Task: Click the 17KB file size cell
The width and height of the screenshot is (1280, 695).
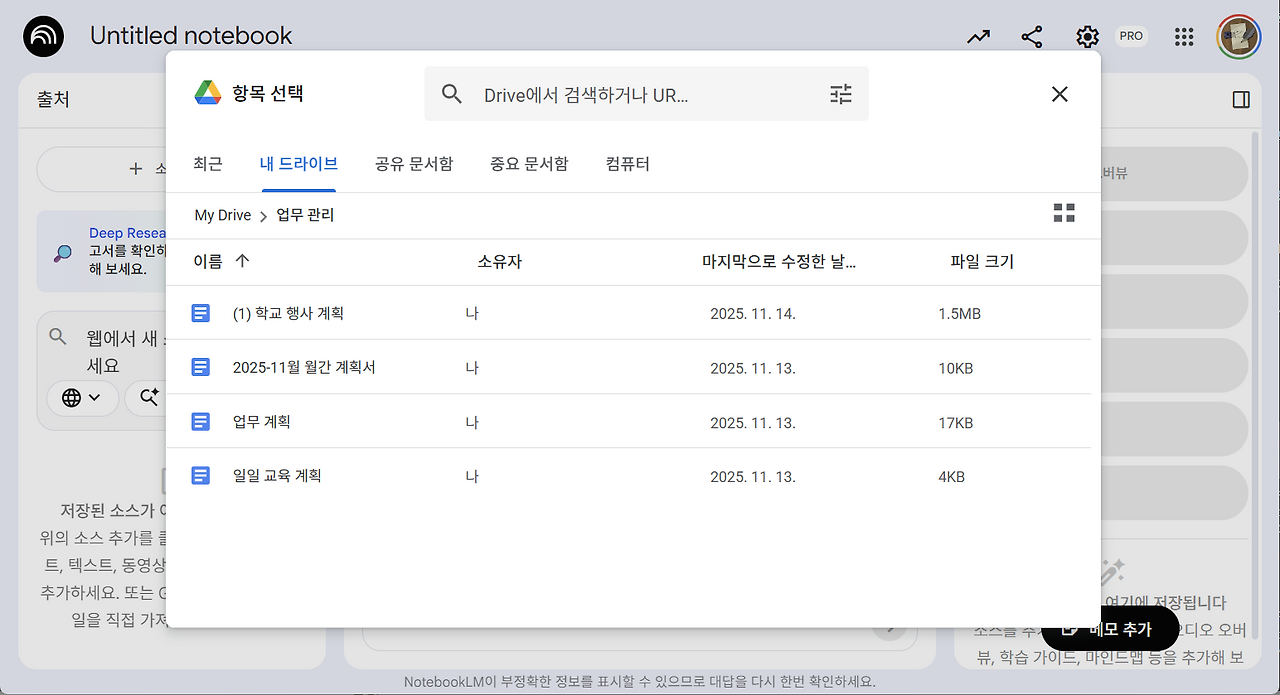Action: point(956,422)
